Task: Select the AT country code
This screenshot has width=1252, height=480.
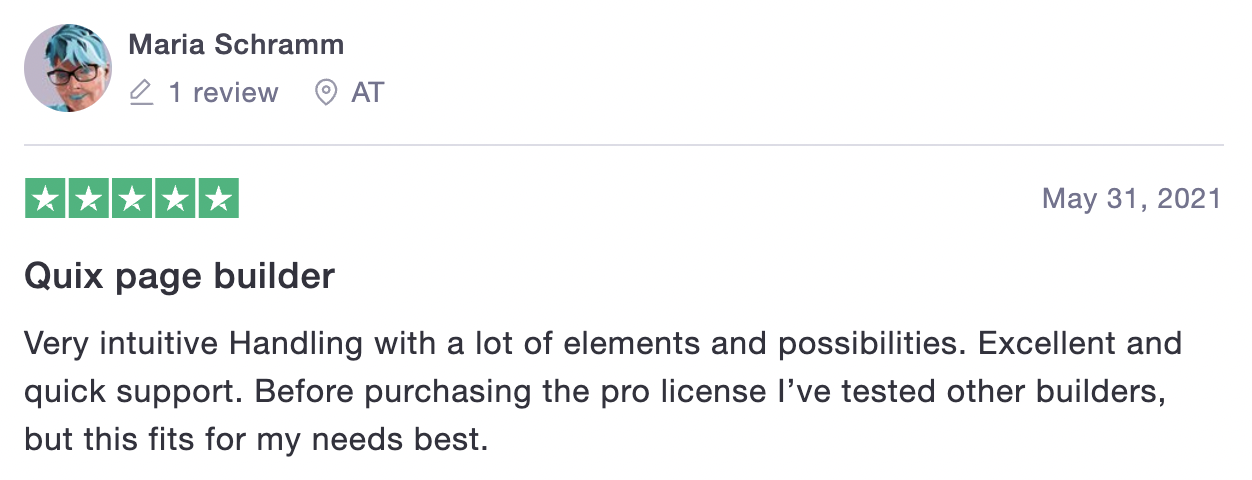Action: pos(367,93)
